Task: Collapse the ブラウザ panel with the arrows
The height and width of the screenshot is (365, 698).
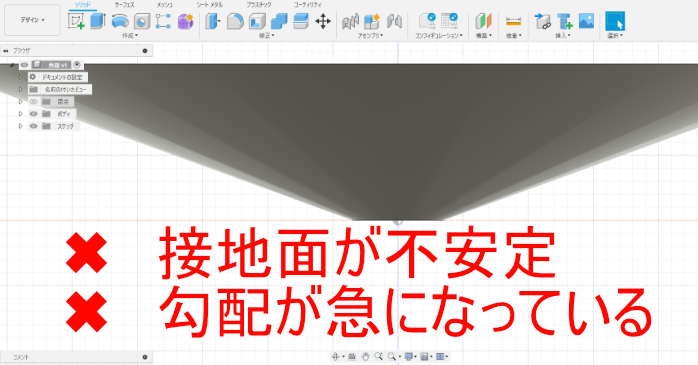Action: click(x=6, y=51)
